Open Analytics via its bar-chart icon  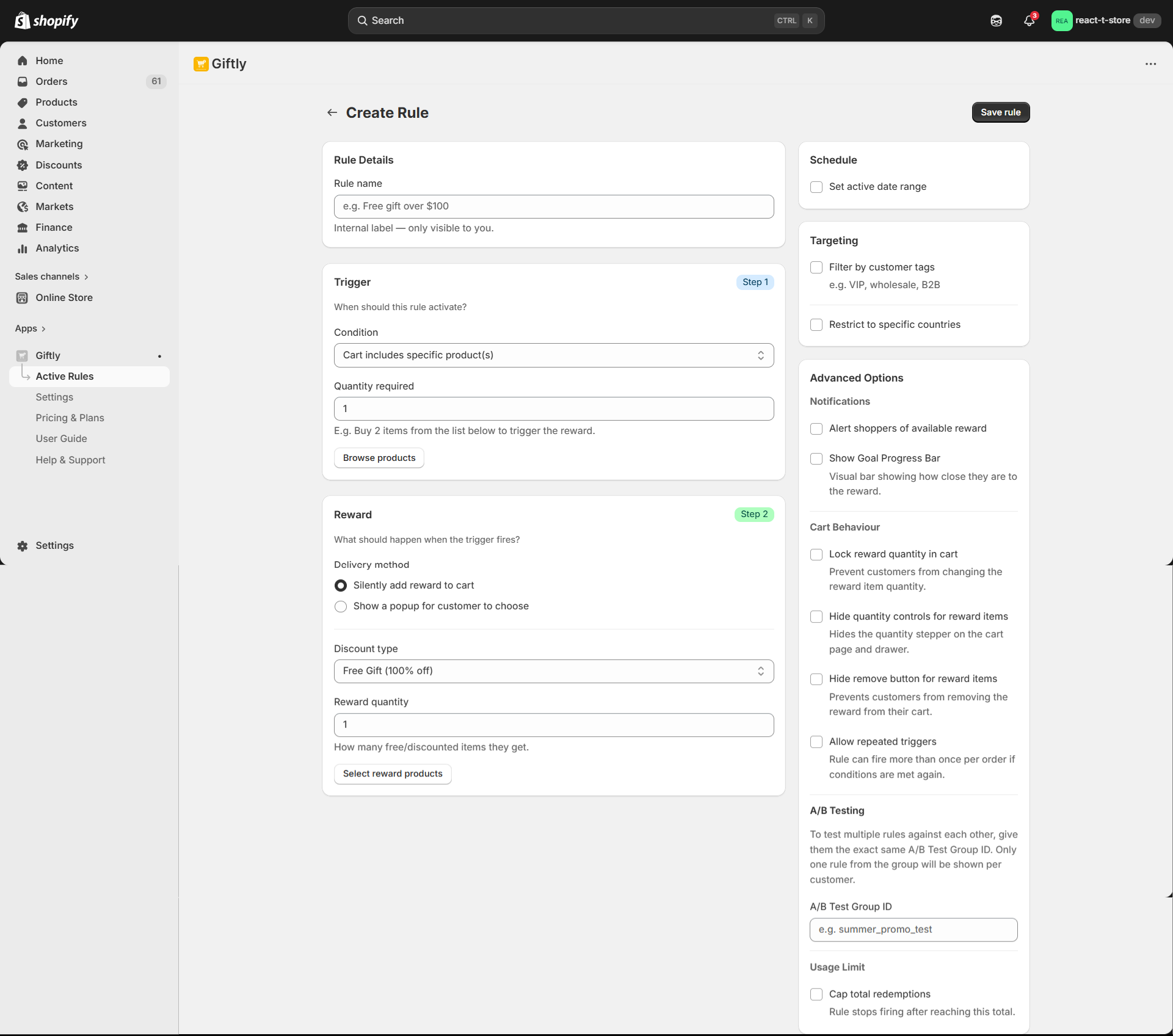tap(23, 248)
